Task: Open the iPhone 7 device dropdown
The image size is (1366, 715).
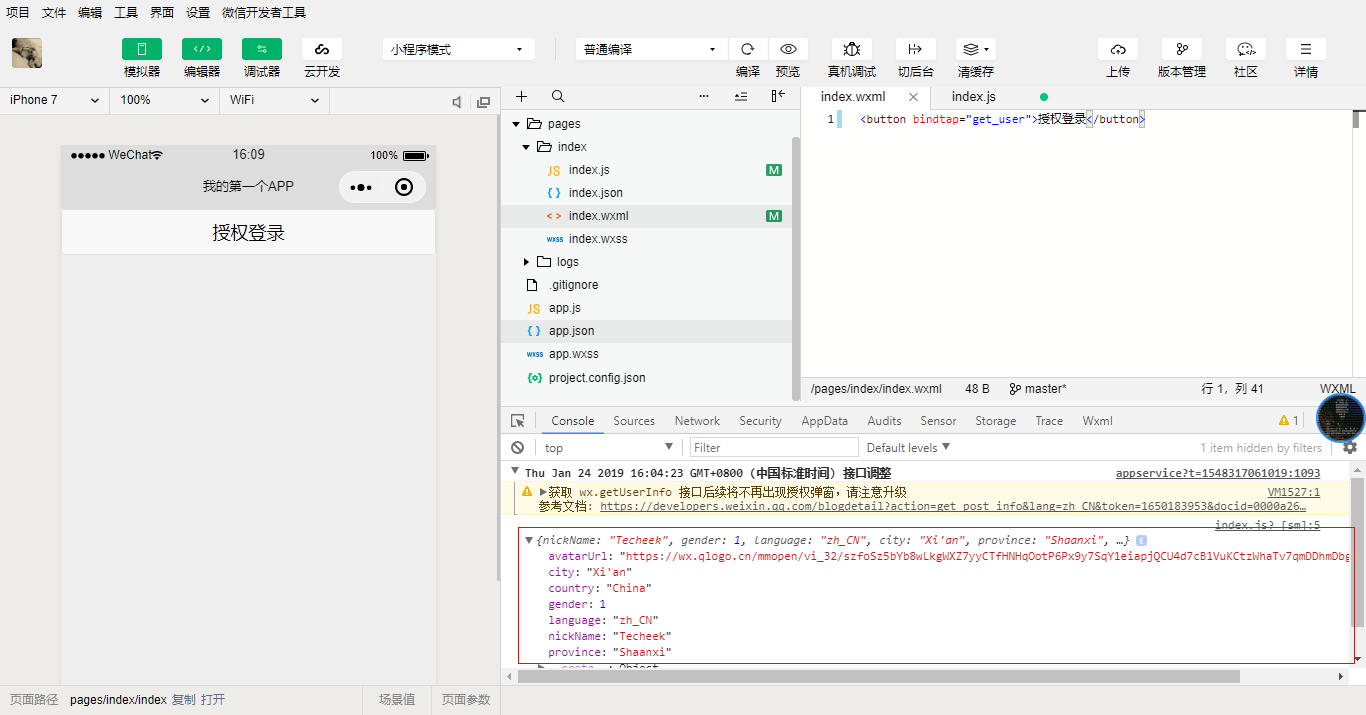Action: point(55,100)
